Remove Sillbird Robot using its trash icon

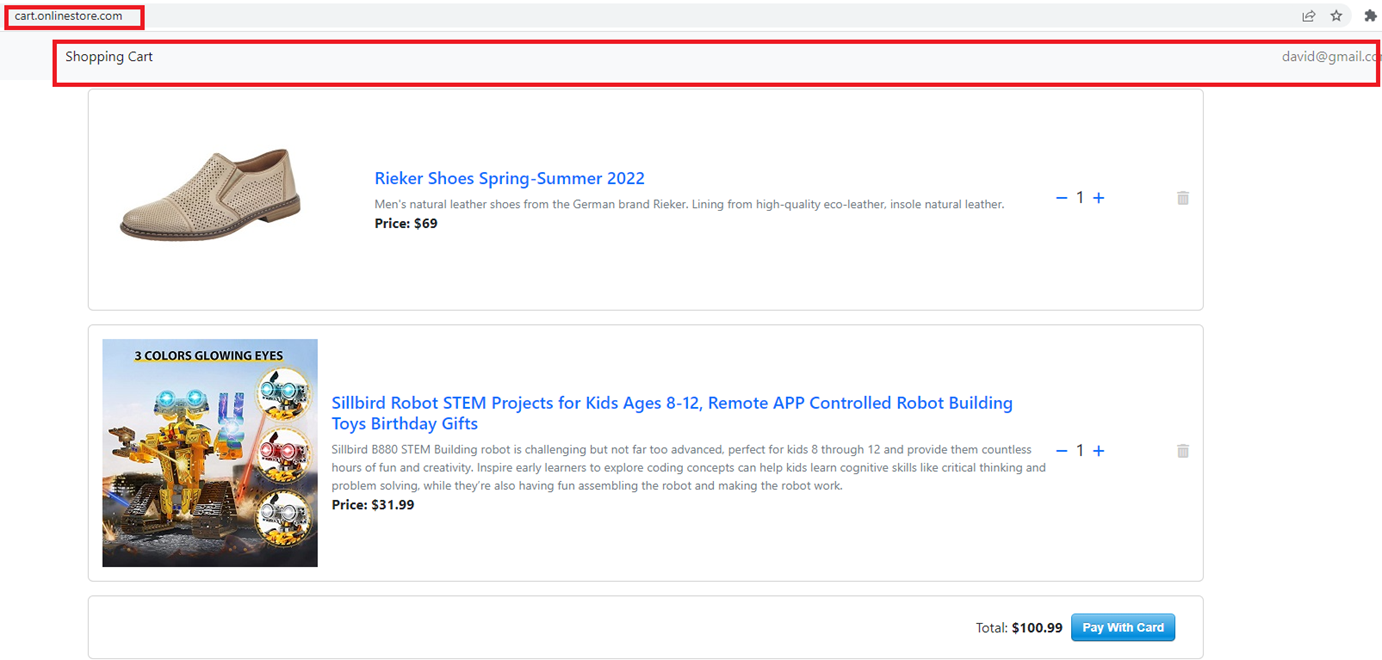click(x=1183, y=451)
